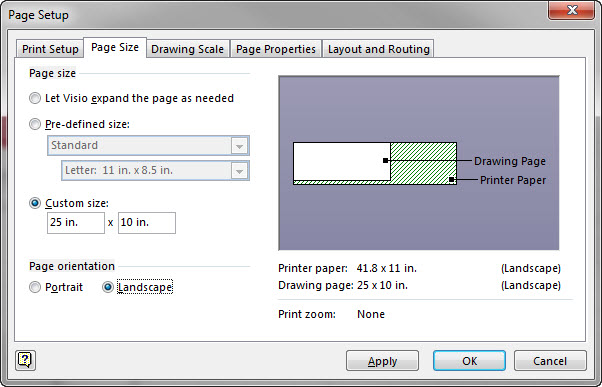Switch to the Print Setup tab
Screen dimensions: 602x387
50,49
